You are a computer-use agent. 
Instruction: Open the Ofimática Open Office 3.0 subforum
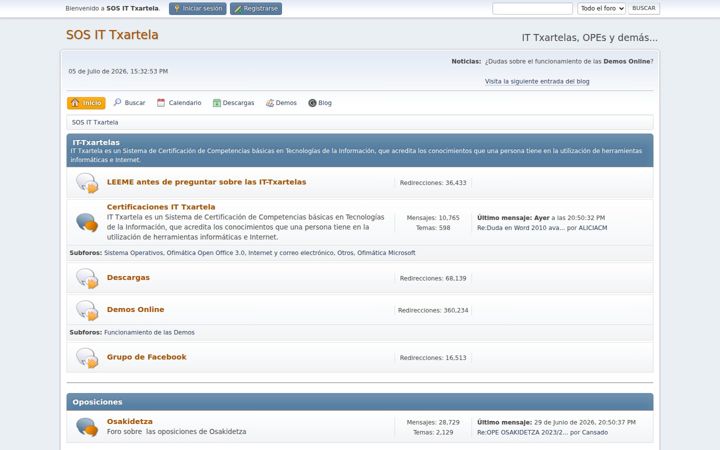point(206,253)
